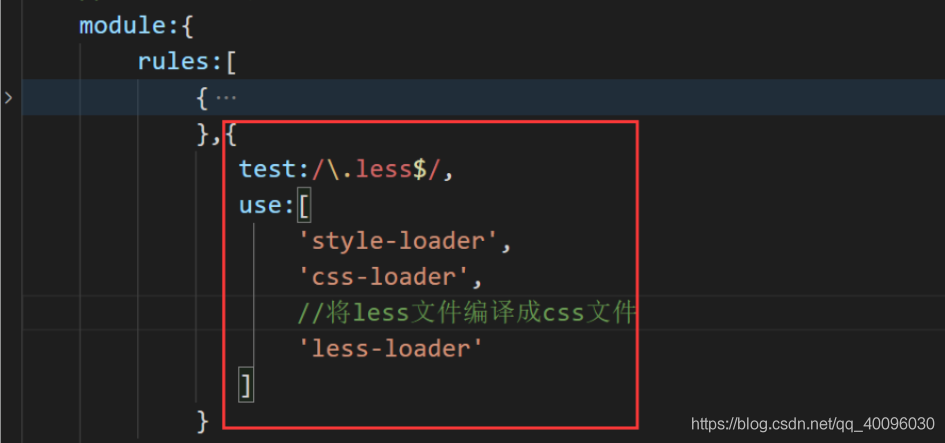Click the 'rules' property name
The image size is (945, 443).
coord(174,61)
